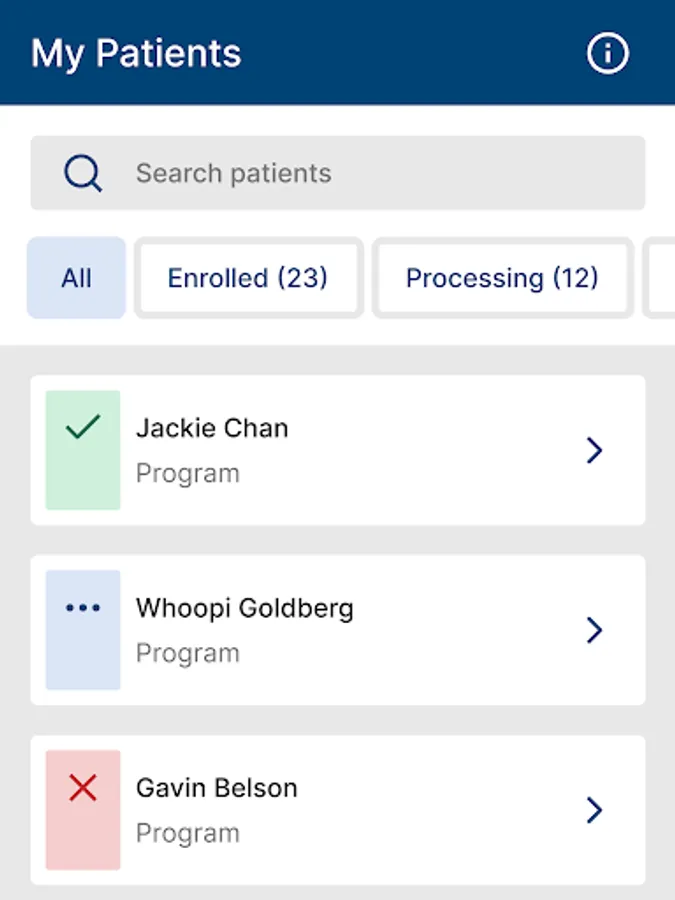This screenshot has width=675, height=900.
Task: Open Whoopi Goldberg's patient name
Action: 245,608
